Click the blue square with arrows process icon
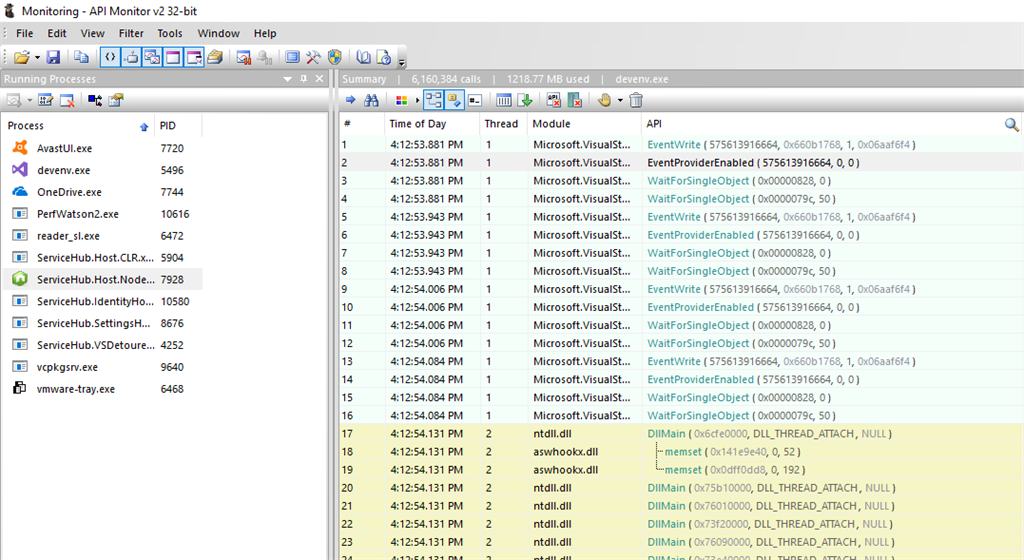This screenshot has height=560, width=1024. (x=95, y=101)
